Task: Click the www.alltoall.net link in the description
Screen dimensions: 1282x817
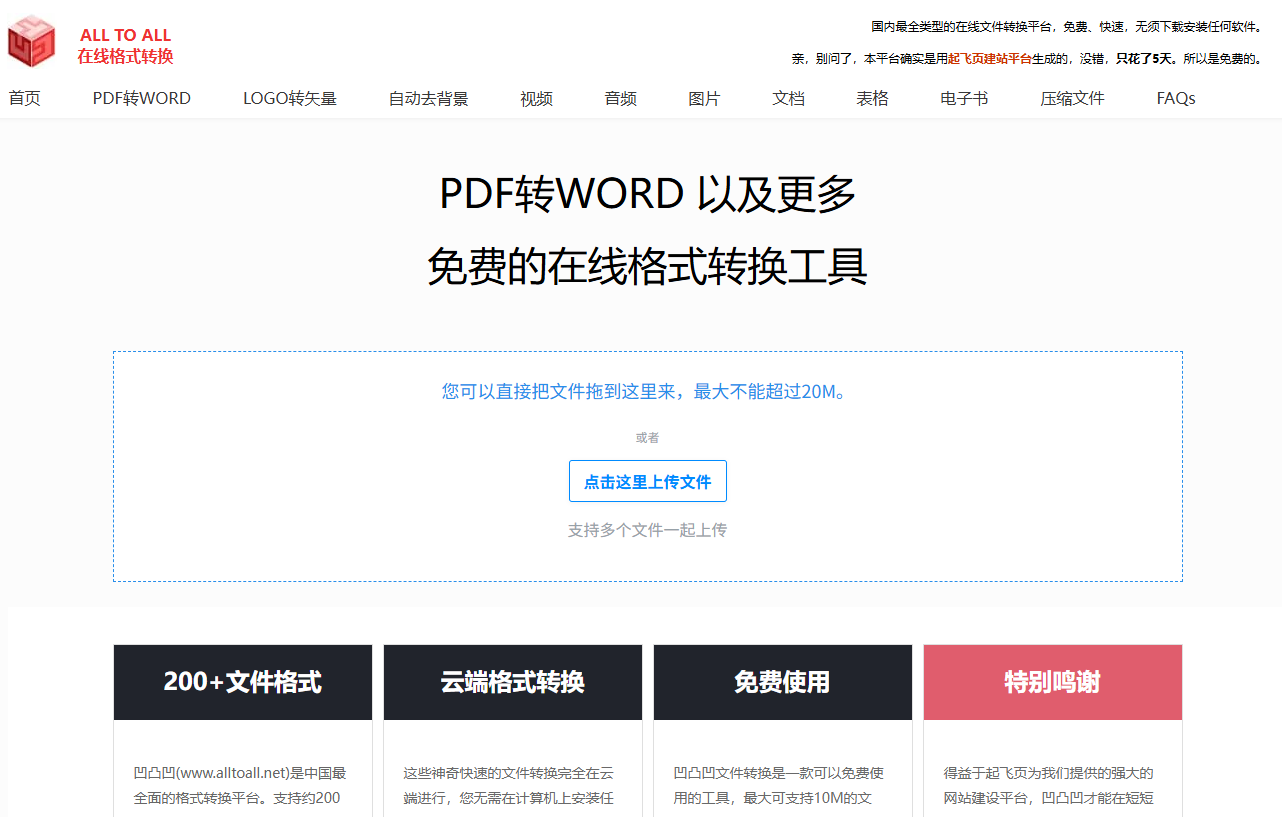Action: click(232, 772)
